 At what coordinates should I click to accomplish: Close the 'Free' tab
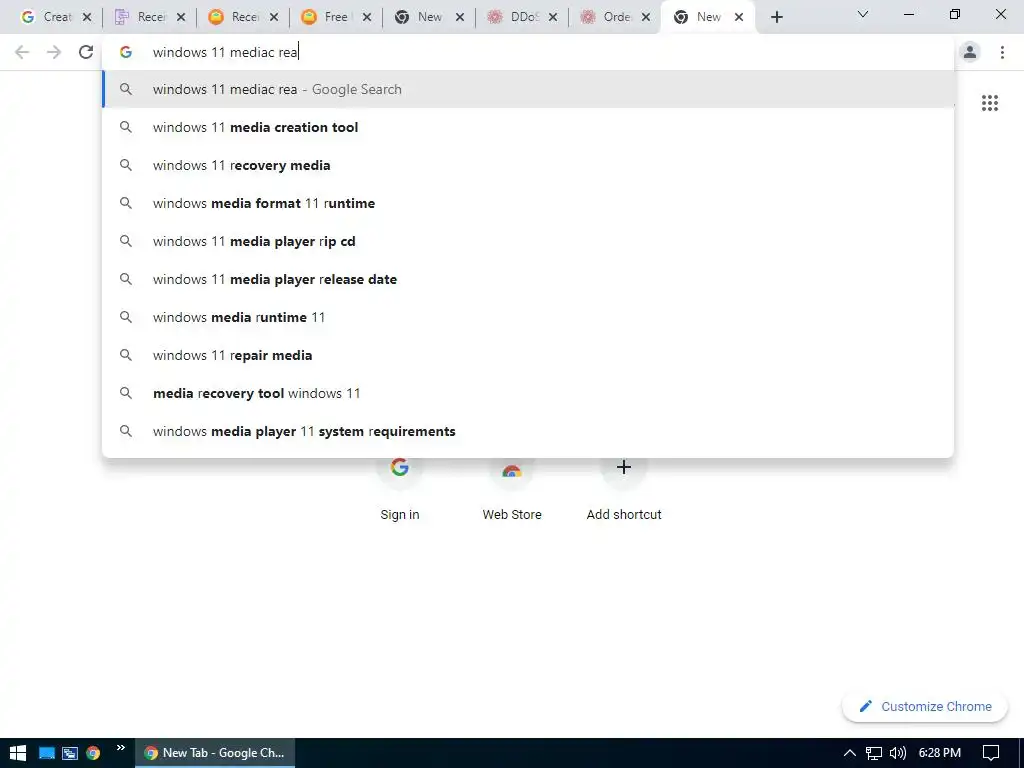pos(367,18)
